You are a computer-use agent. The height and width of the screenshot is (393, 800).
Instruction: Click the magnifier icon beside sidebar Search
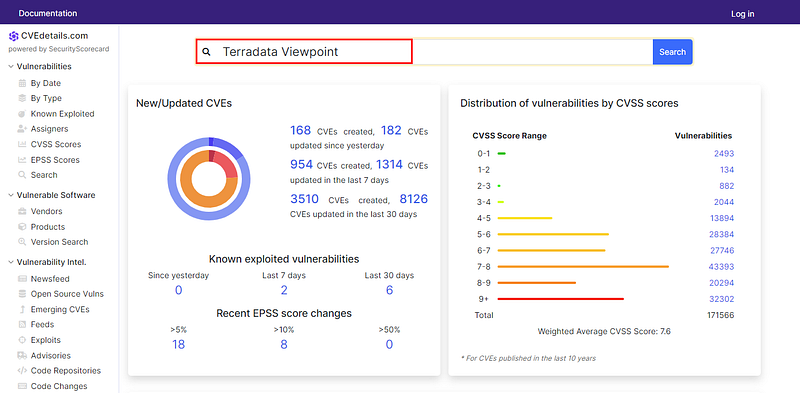(22, 175)
